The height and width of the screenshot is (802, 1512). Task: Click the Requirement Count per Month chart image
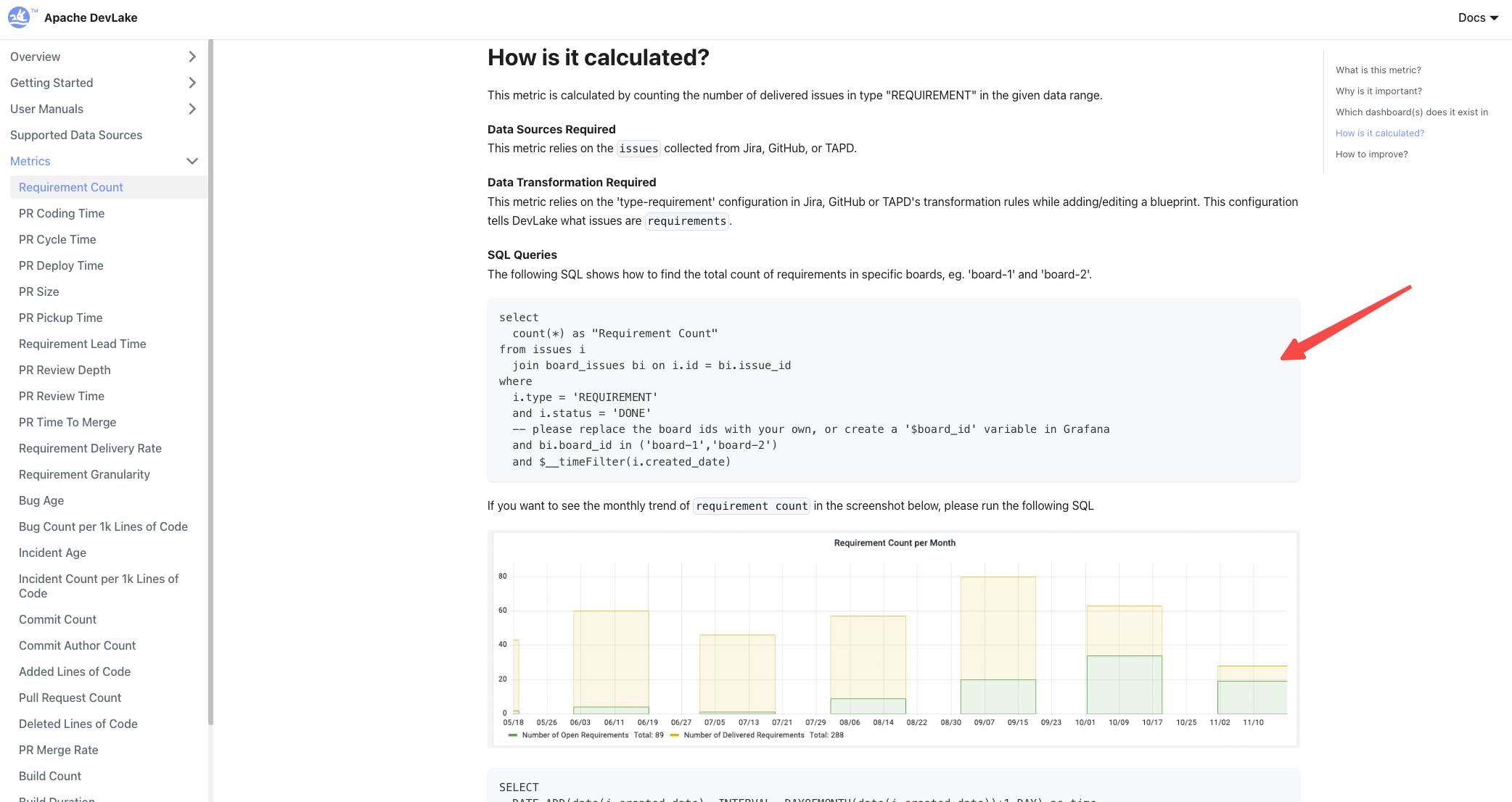[893, 638]
